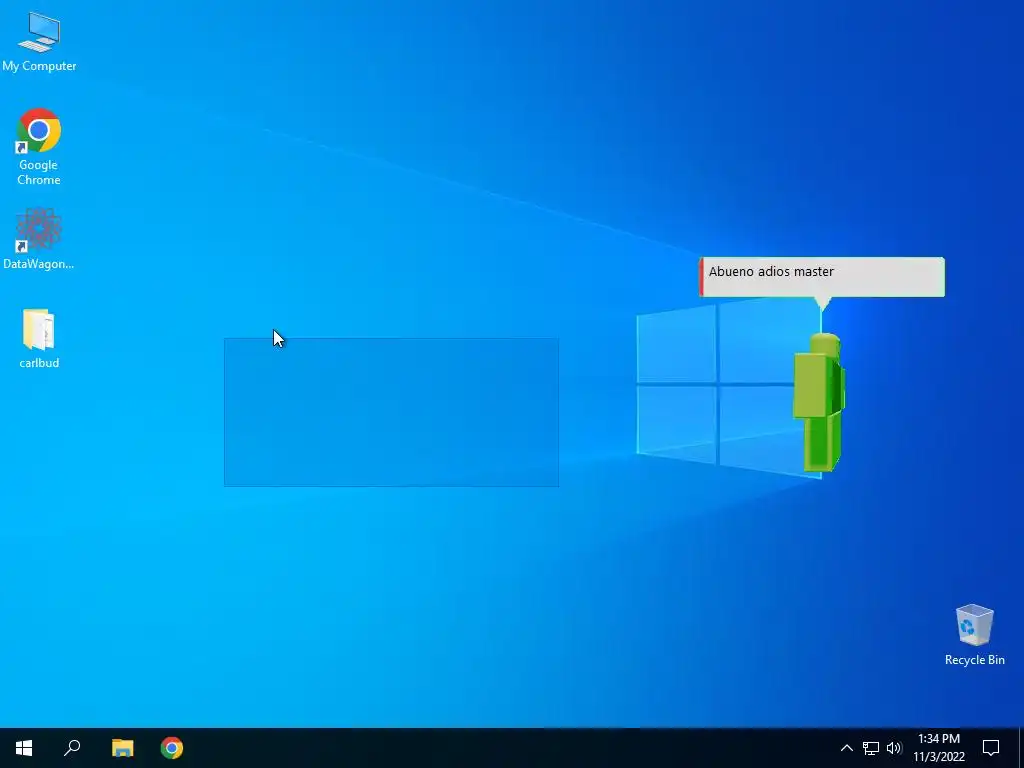
Task: Open the volume speaker icon
Action: coord(894,748)
